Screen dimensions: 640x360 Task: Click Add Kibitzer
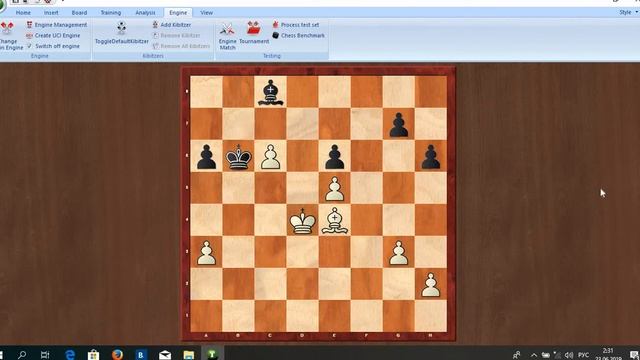pos(172,25)
